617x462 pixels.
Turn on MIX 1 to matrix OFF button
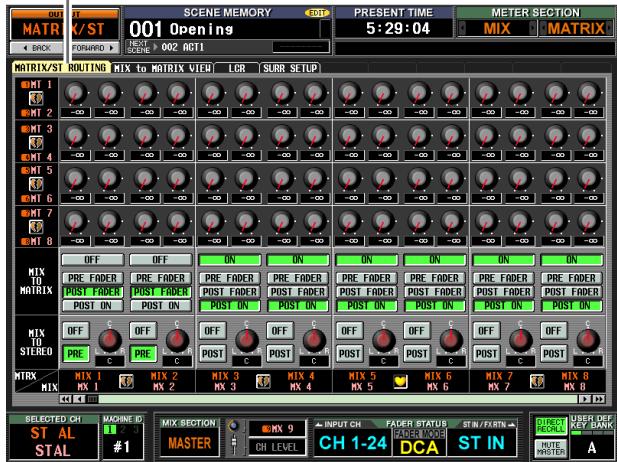coord(92,260)
